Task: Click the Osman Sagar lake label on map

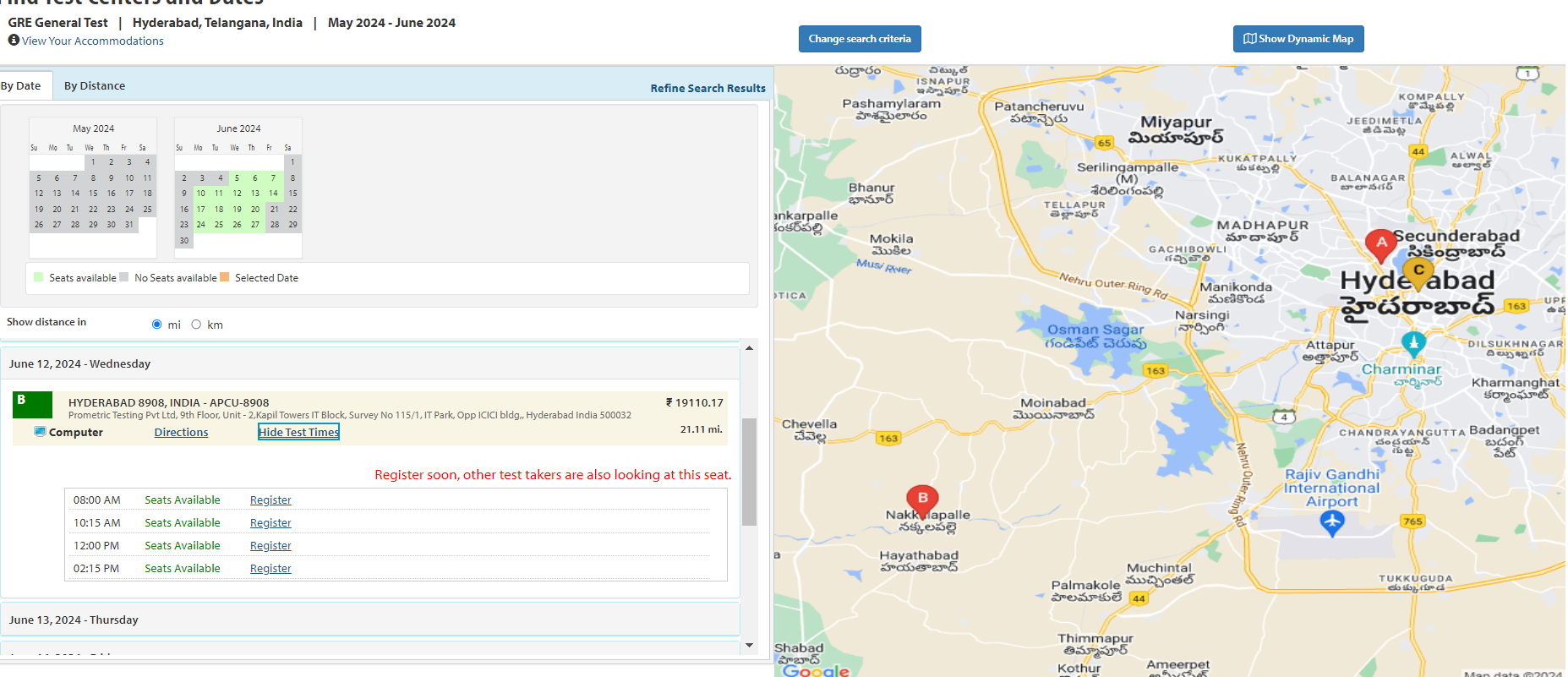Action: pos(1095,336)
